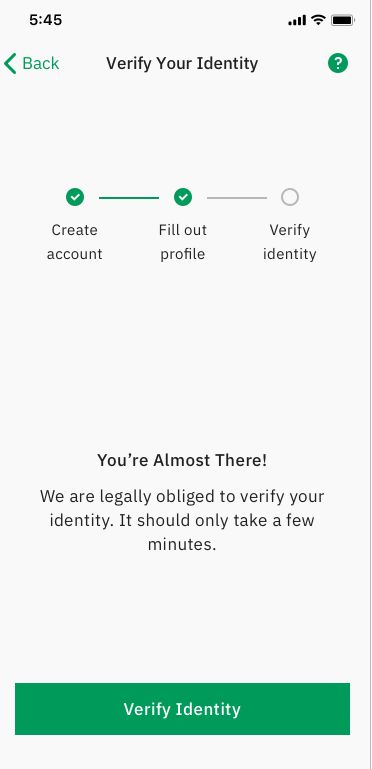This screenshot has height=769, width=372.
Task: Tap the legally obliged description paragraph
Action: tap(182, 520)
